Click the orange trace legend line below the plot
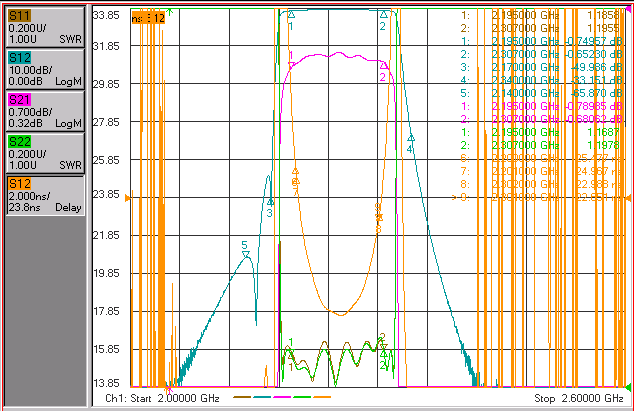The width and height of the screenshot is (634, 411). click(322, 397)
